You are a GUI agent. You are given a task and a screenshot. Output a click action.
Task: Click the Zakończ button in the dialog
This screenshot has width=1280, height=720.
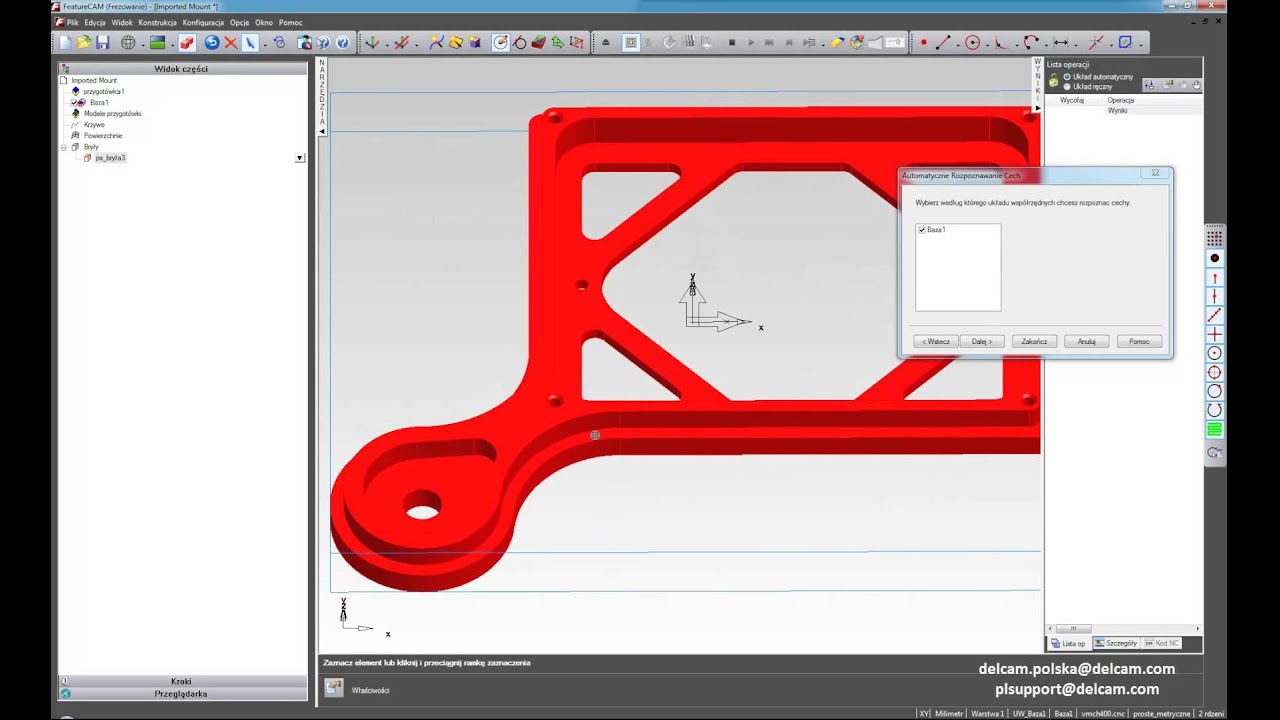pyautogui.click(x=1035, y=341)
